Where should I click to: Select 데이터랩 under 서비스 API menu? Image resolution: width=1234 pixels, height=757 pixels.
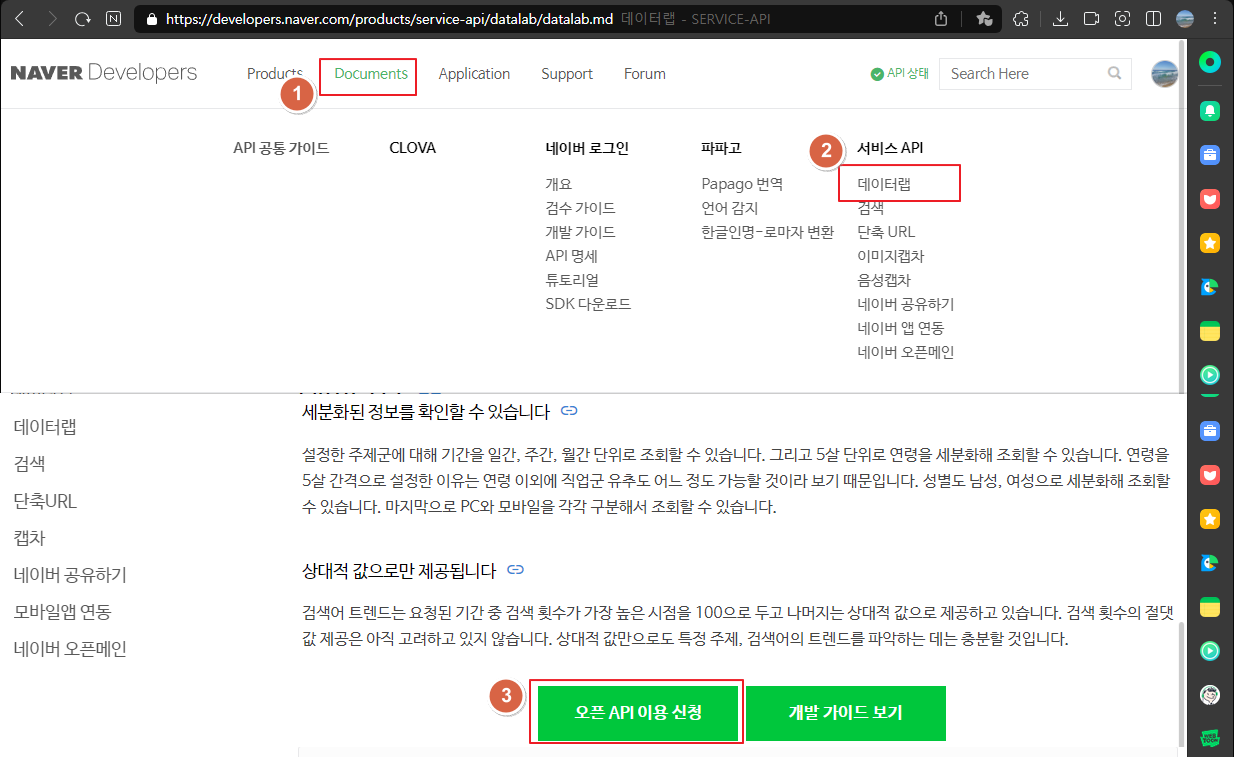pos(884,184)
